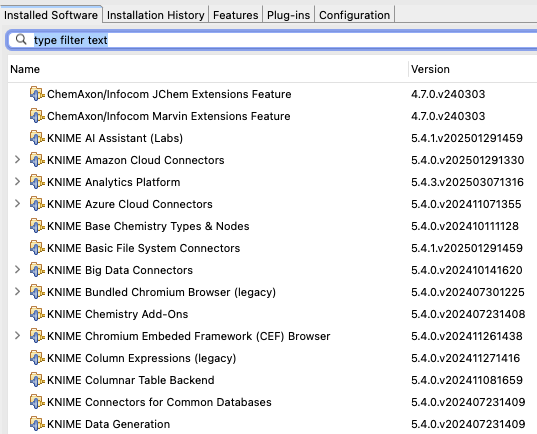The height and width of the screenshot is (434, 537).
Task: Select KNIME Azure Cloud Connectors name
Action: point(130,204)
